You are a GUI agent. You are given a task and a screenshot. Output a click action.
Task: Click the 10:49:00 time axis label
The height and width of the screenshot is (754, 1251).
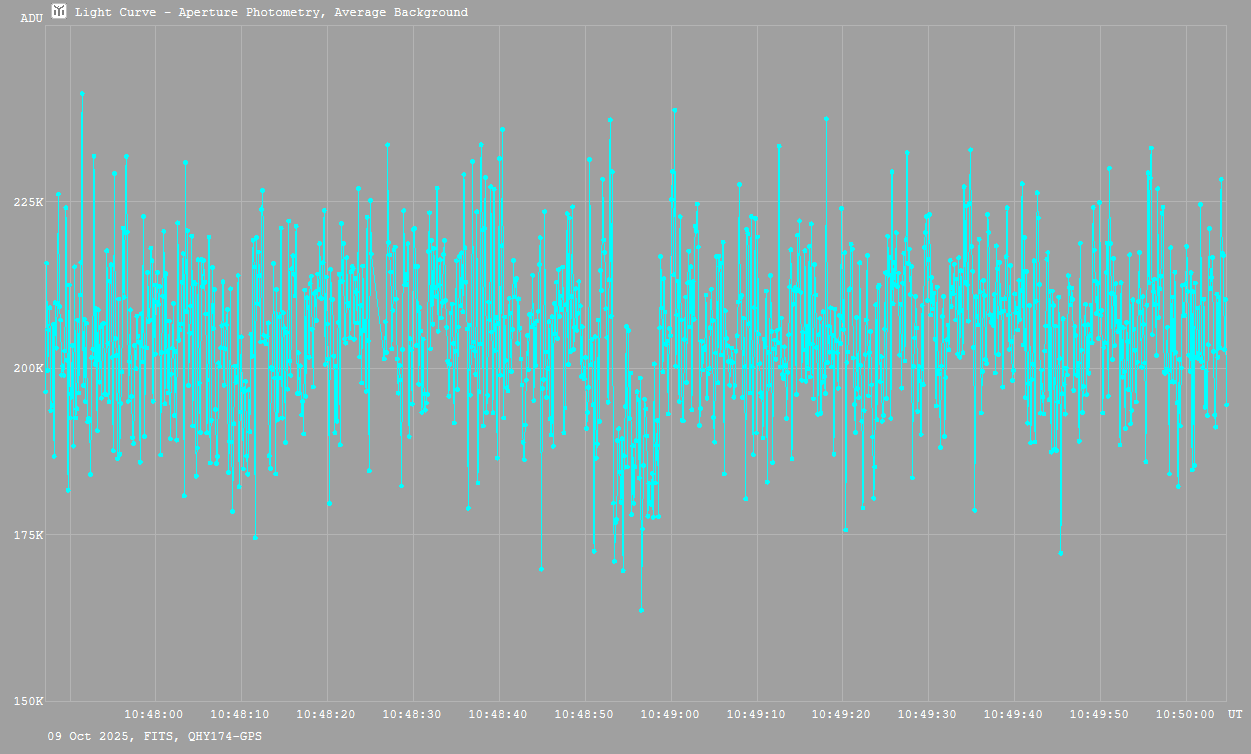[x=670, y=714]
